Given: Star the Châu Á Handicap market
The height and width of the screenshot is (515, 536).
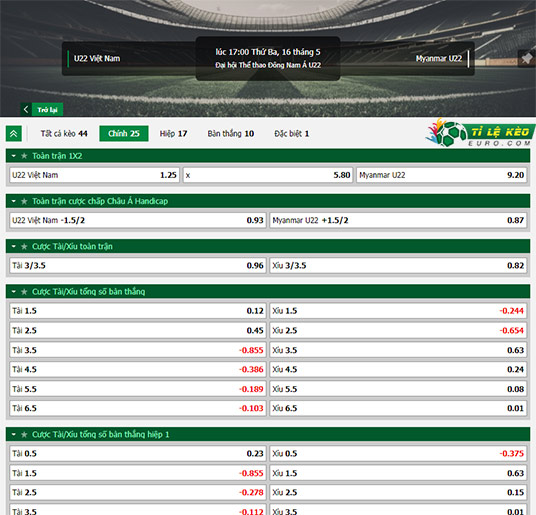Looking at the screenshot, I should click(24, 201).
